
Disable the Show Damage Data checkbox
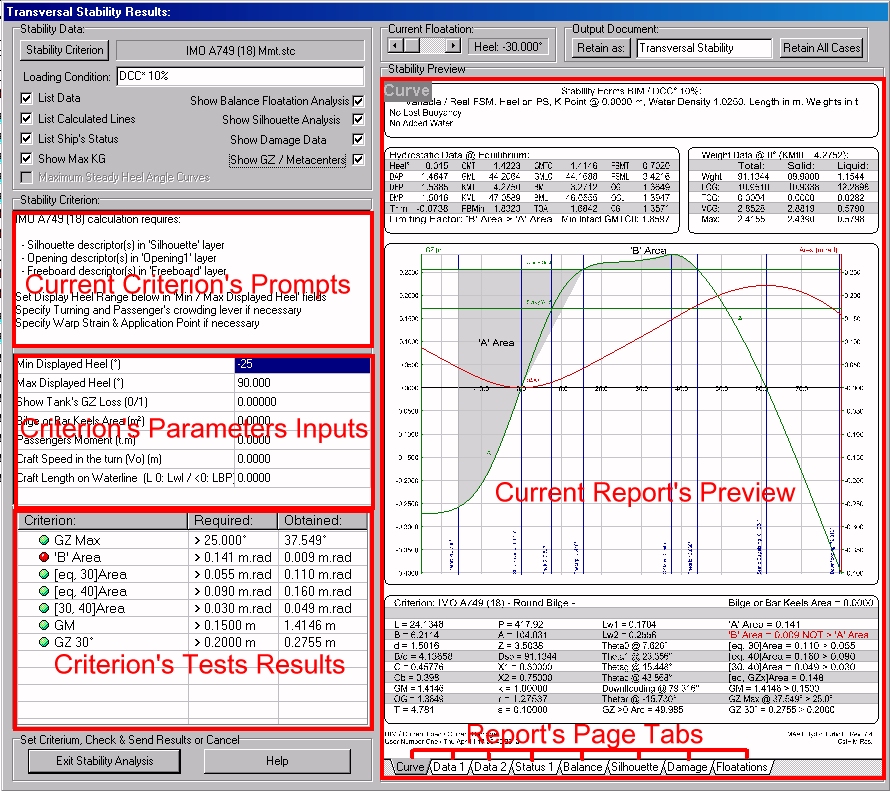[358, 140]
